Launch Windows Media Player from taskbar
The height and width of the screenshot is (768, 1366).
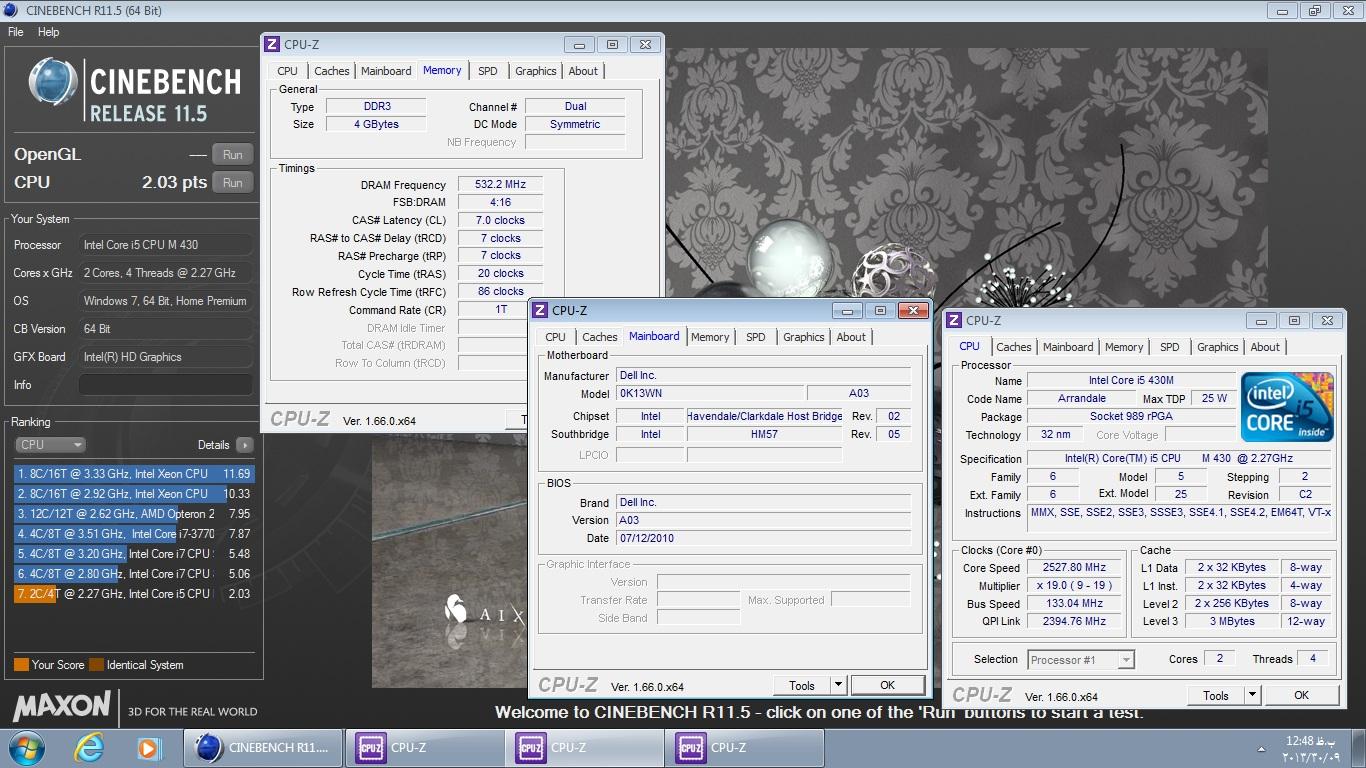[148, 748]
